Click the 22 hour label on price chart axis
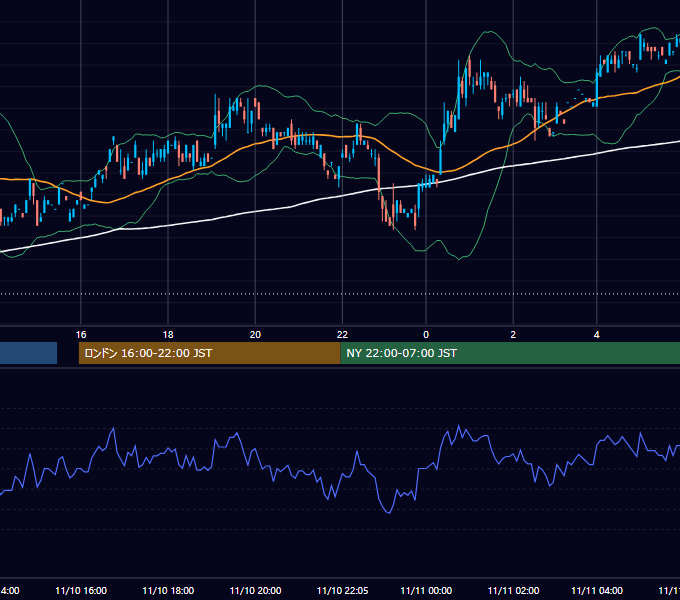680x600 pixels. coord(343,335)
